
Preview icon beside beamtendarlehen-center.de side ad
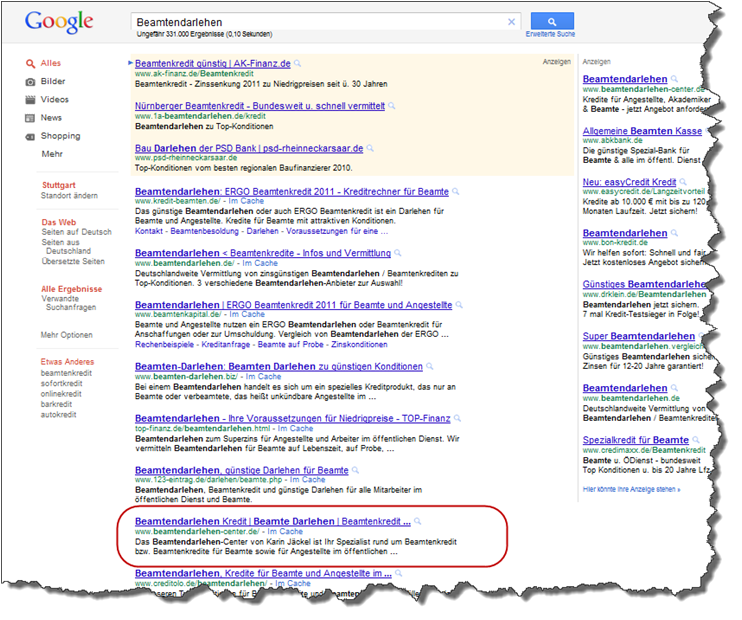(x=675, y=79)
